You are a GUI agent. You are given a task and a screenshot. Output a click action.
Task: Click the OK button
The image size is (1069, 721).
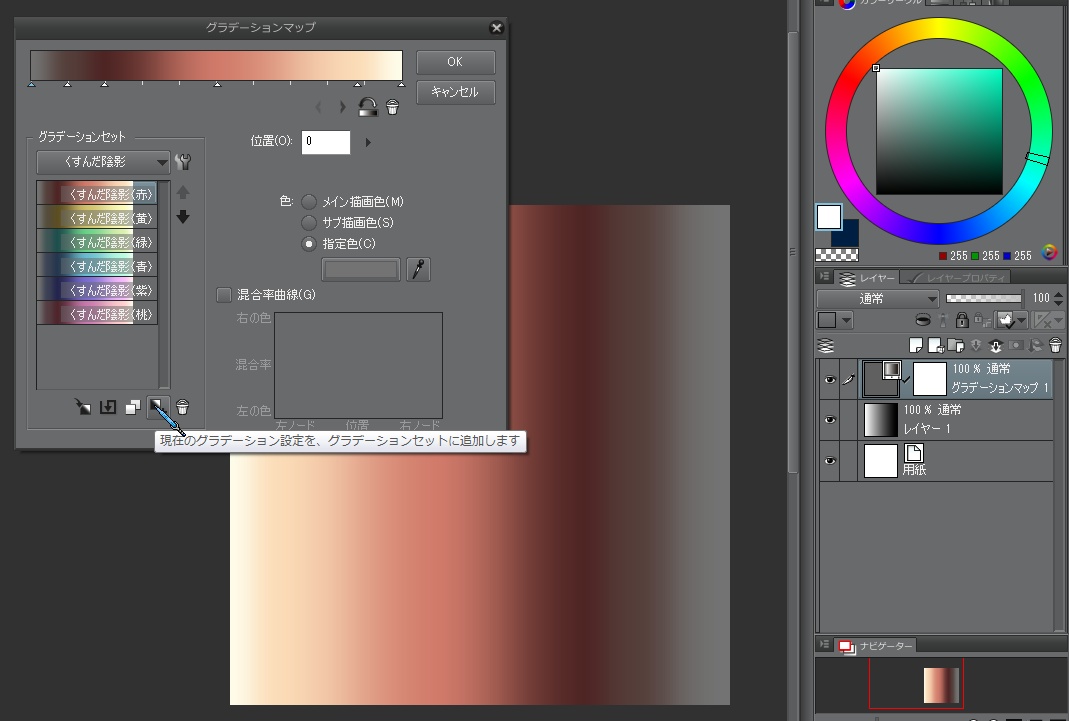(455, 62)
